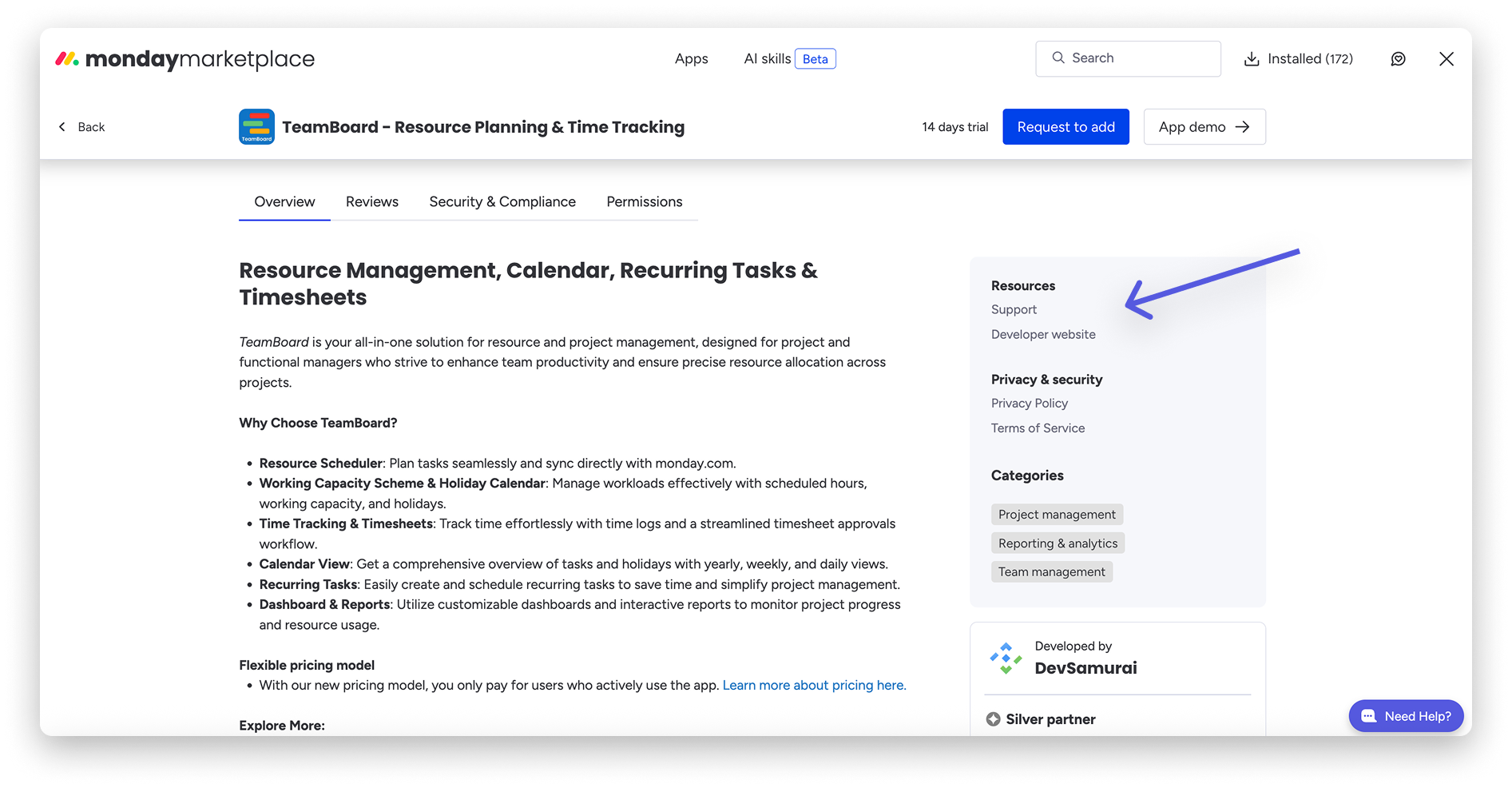Click the search magnifier icon

click(x=1058, y=58)
